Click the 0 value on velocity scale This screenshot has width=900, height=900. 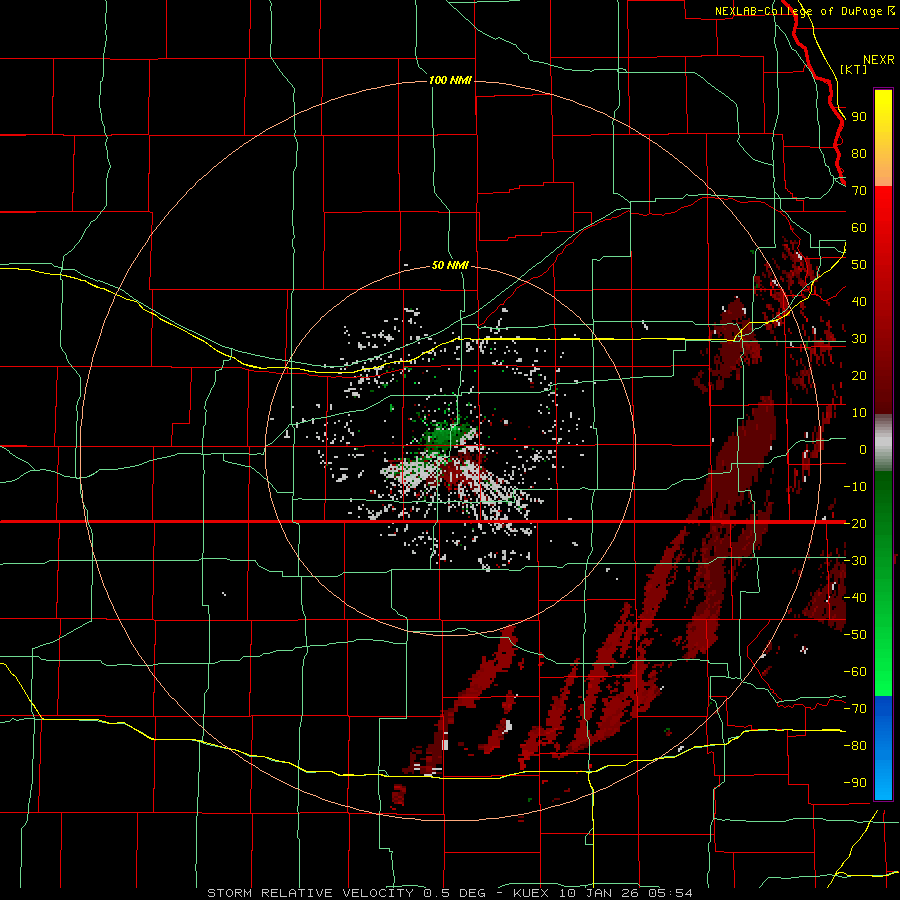[x=863, y=449]
